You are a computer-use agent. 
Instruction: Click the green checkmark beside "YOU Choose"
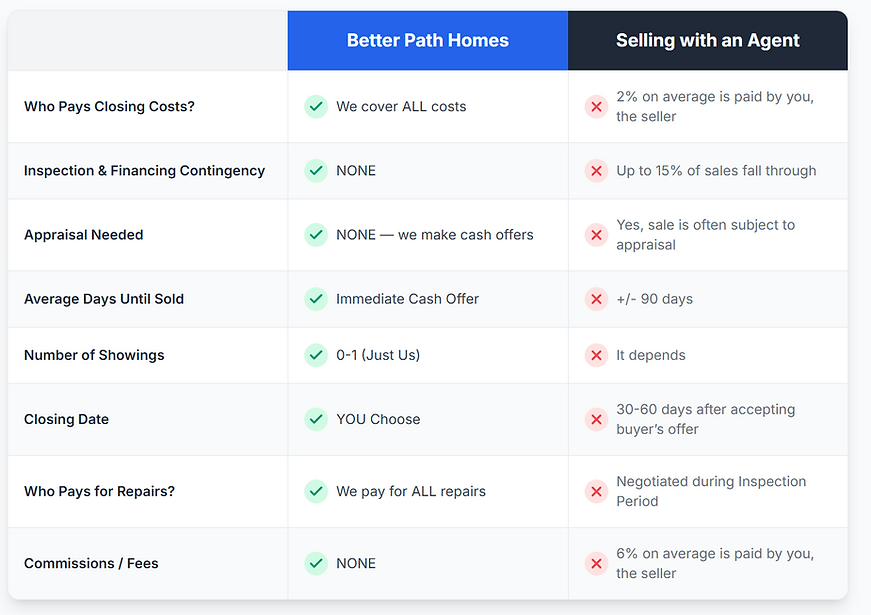(x=316, y=419)
